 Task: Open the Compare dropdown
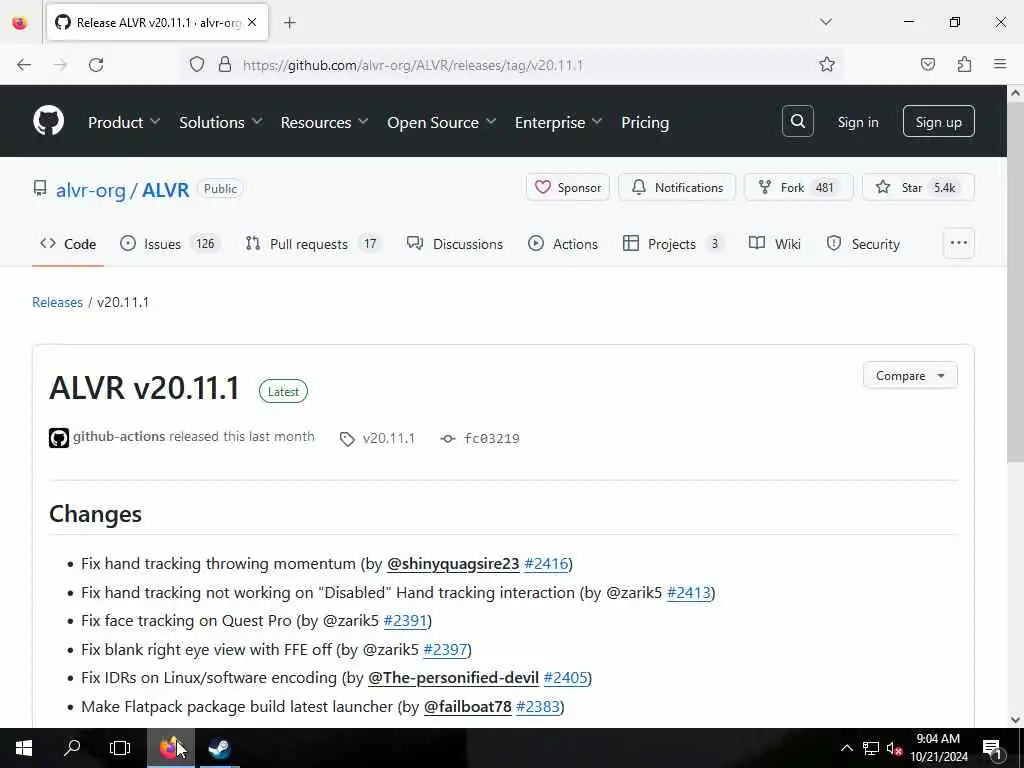pyautogui.click(x=910, y=376)
